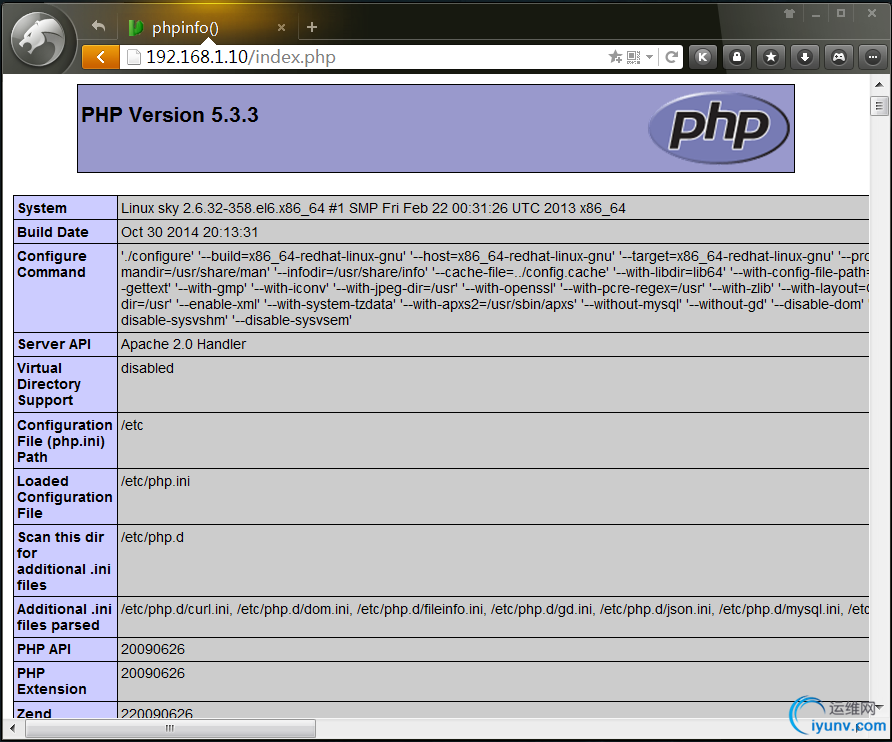This screenshot has height=742, width=892.
Task: Minimize the browser window
Action: click(x=816, y=15)
